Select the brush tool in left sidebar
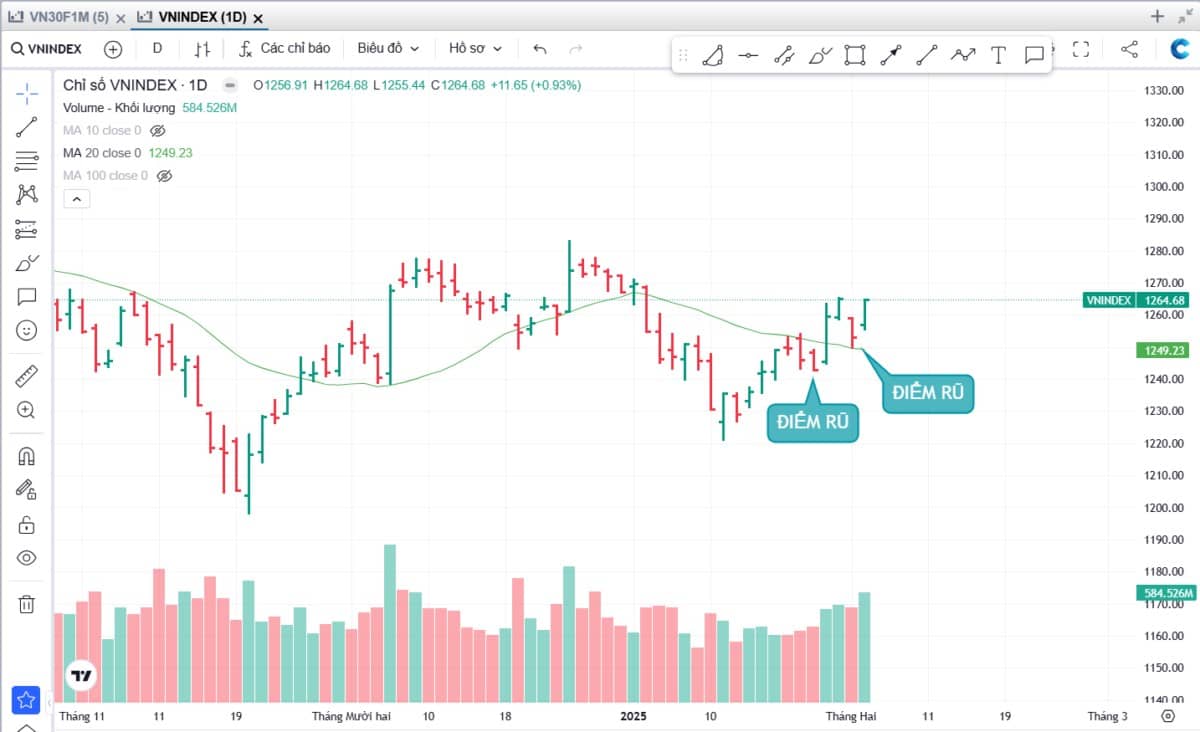This screenshot has height=732, width=1200. [26, 263]
